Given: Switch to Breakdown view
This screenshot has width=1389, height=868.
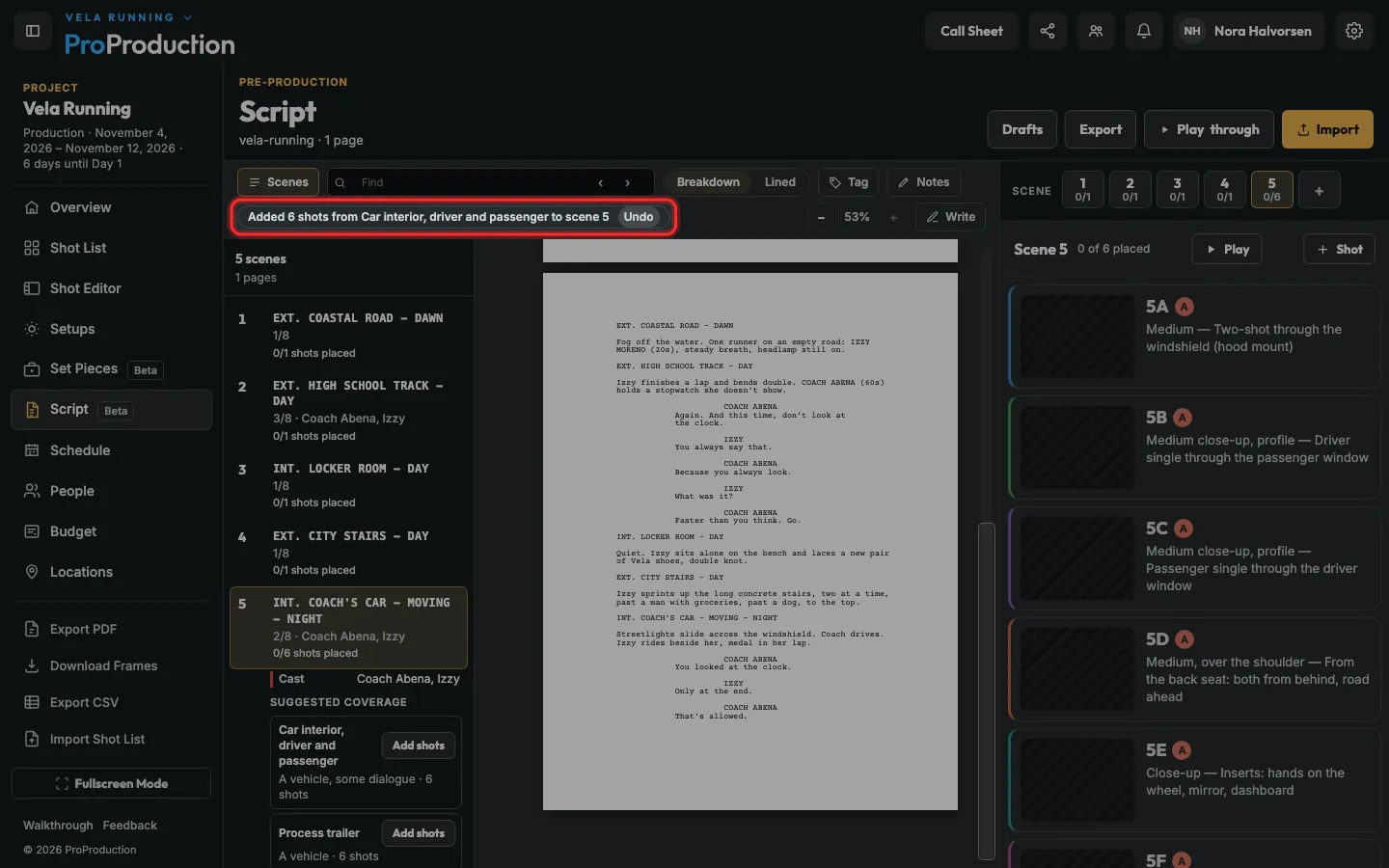Looking at the screenshot, I should (708, 182).
